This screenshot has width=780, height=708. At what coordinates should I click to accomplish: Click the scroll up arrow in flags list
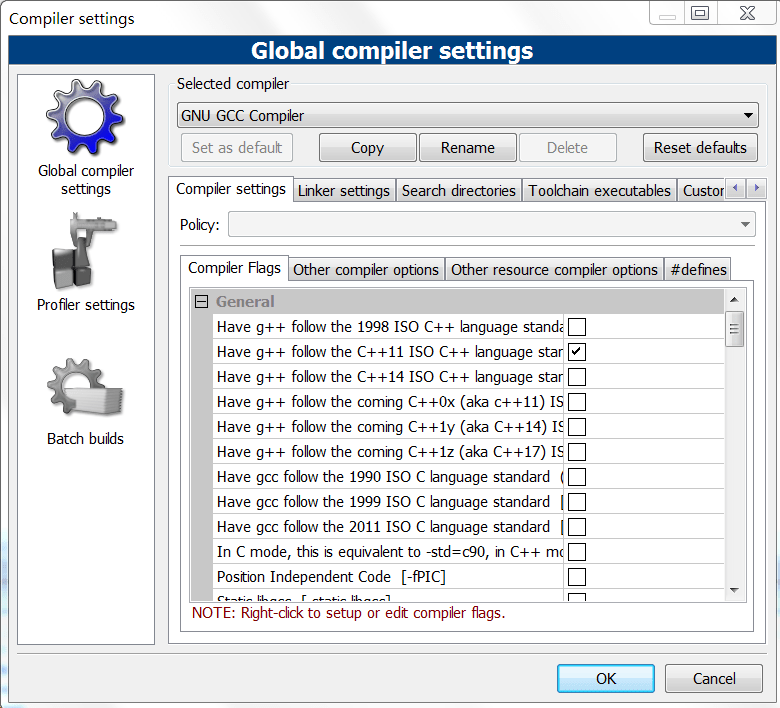coord(734,300)
